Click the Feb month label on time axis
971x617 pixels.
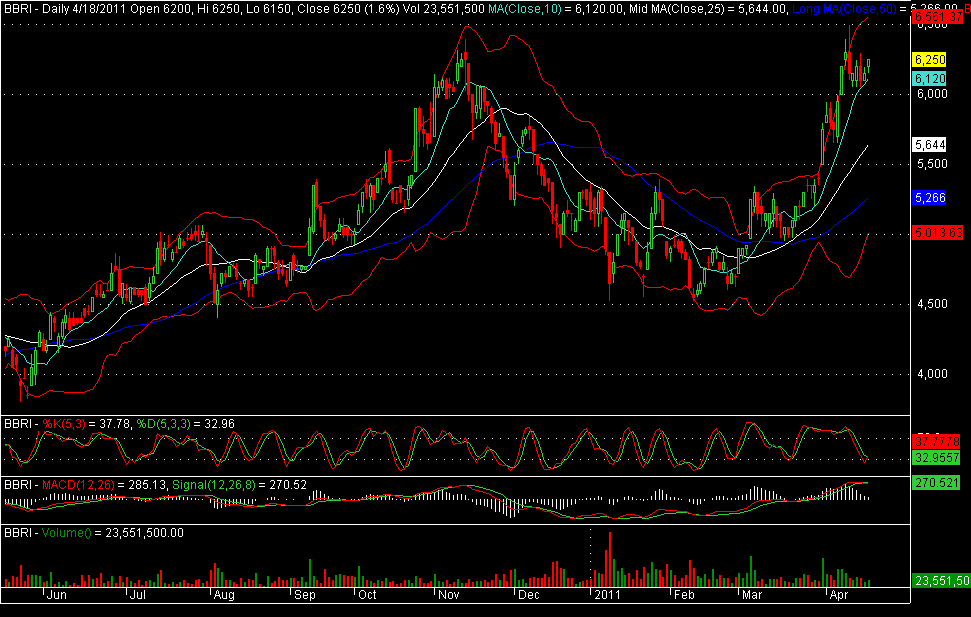(684, 595)
